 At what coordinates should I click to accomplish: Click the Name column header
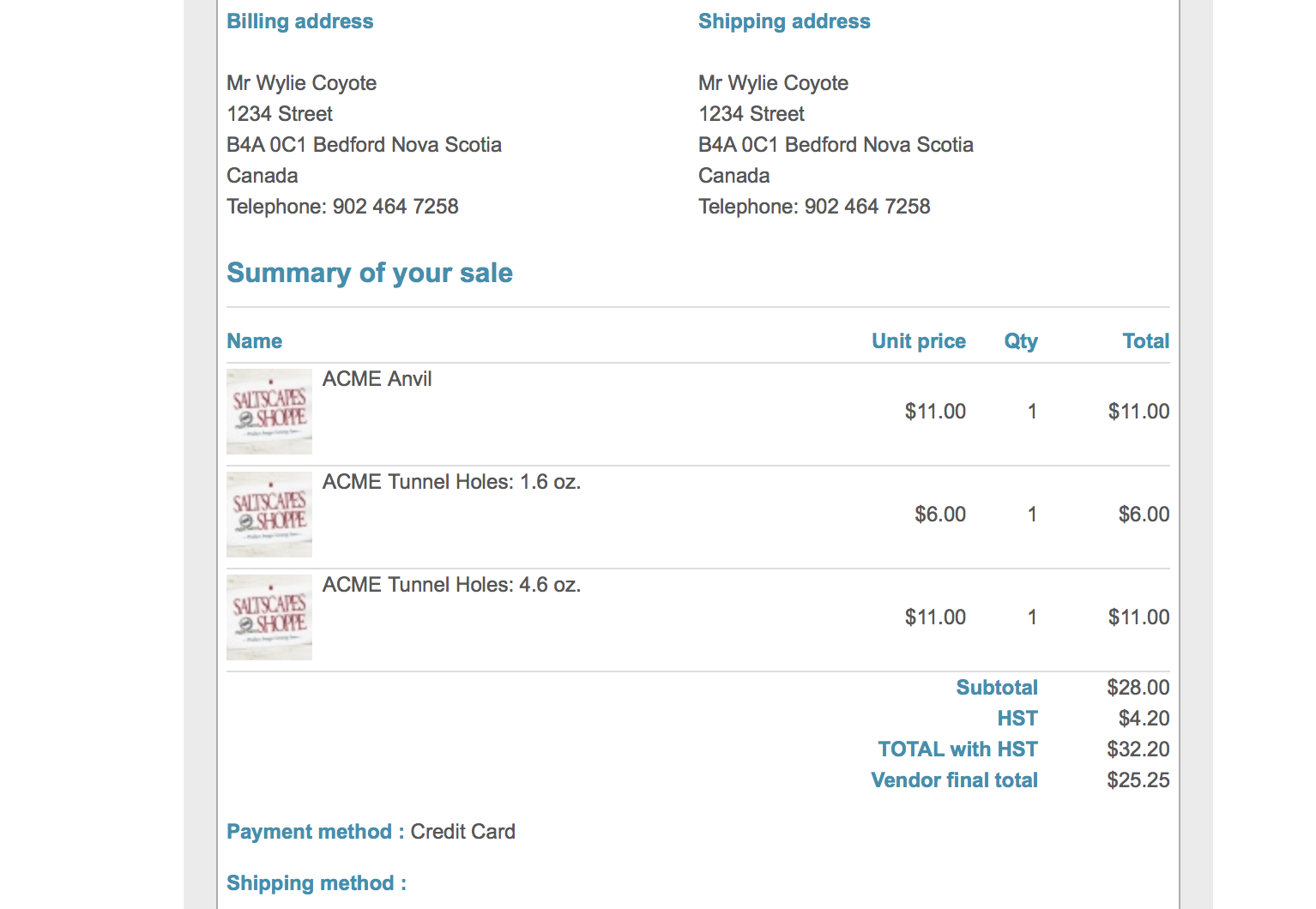pyautogui.click(x=255, y=341)
